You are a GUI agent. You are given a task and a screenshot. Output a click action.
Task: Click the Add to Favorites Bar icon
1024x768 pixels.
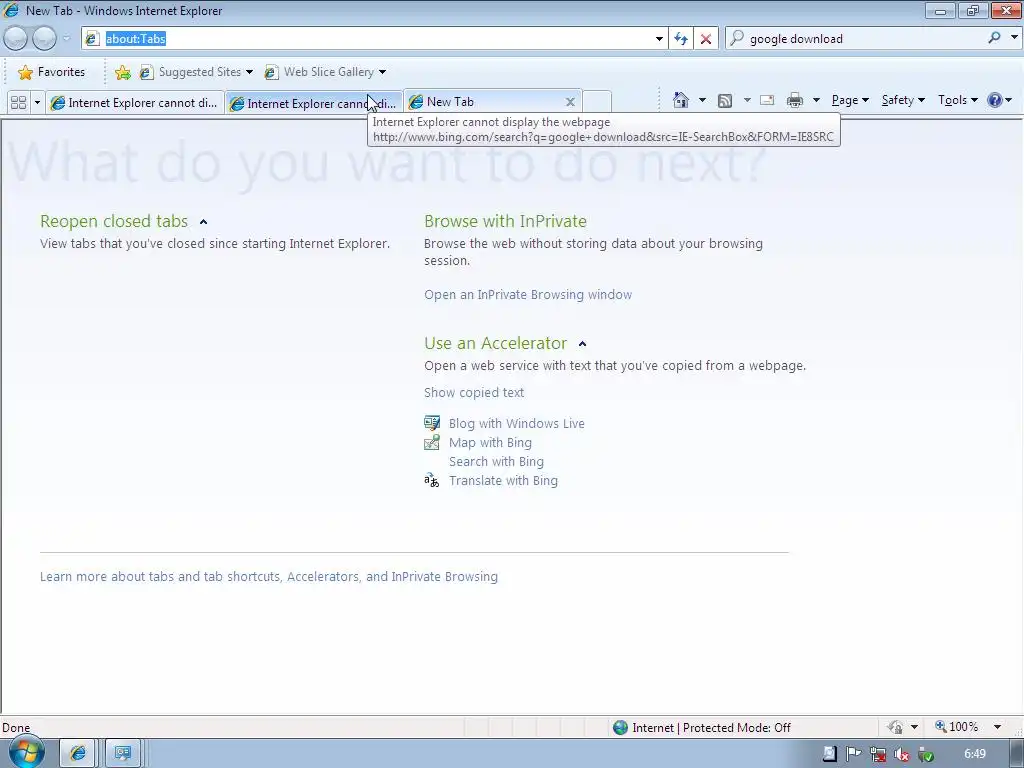point(122,72)
